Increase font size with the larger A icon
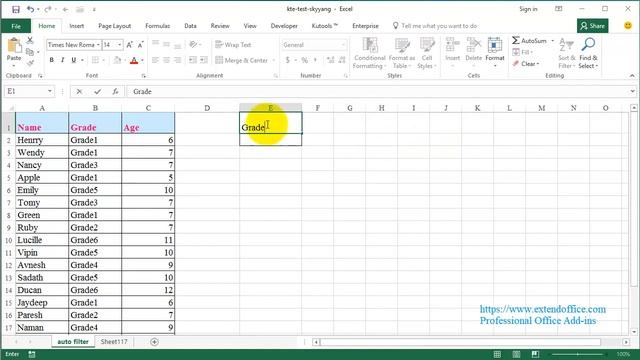The height and width of the screenshot is (360, 640). click(x=129, y=45)
